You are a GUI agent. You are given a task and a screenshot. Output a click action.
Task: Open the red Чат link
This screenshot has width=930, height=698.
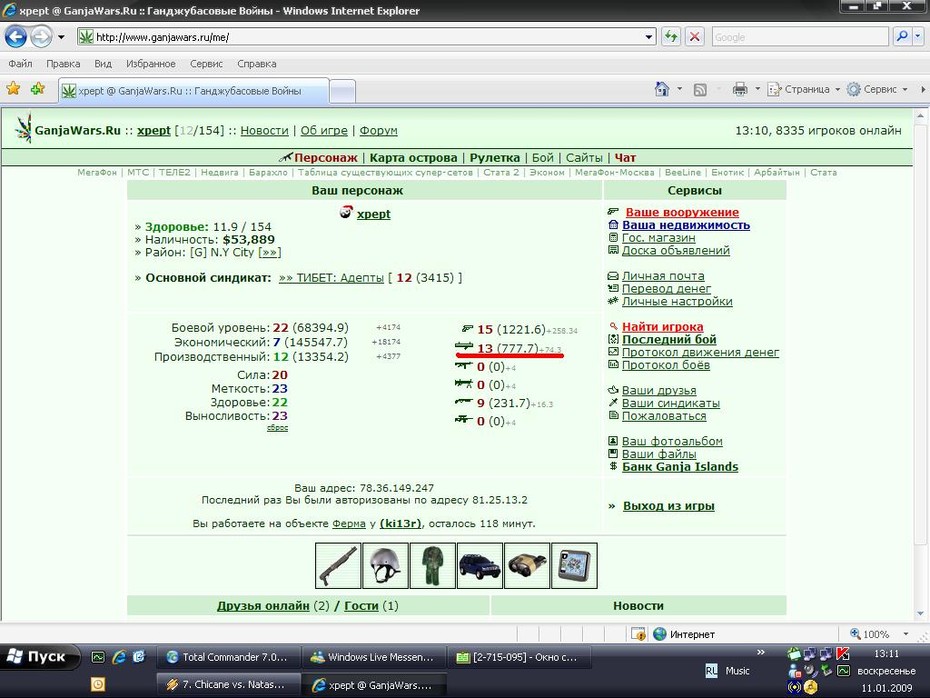[x=625, y=158]
